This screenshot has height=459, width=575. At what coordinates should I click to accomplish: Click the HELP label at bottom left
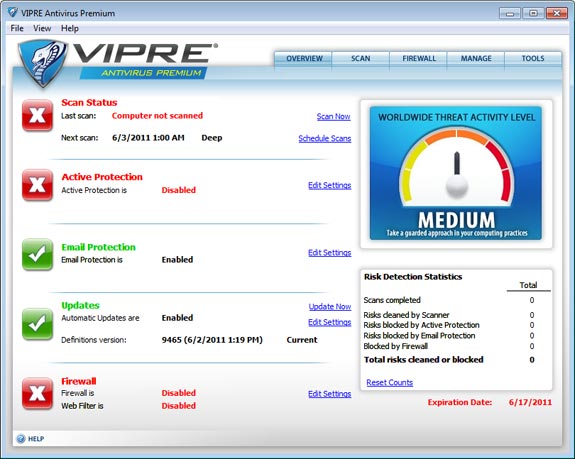pos(36,439)
